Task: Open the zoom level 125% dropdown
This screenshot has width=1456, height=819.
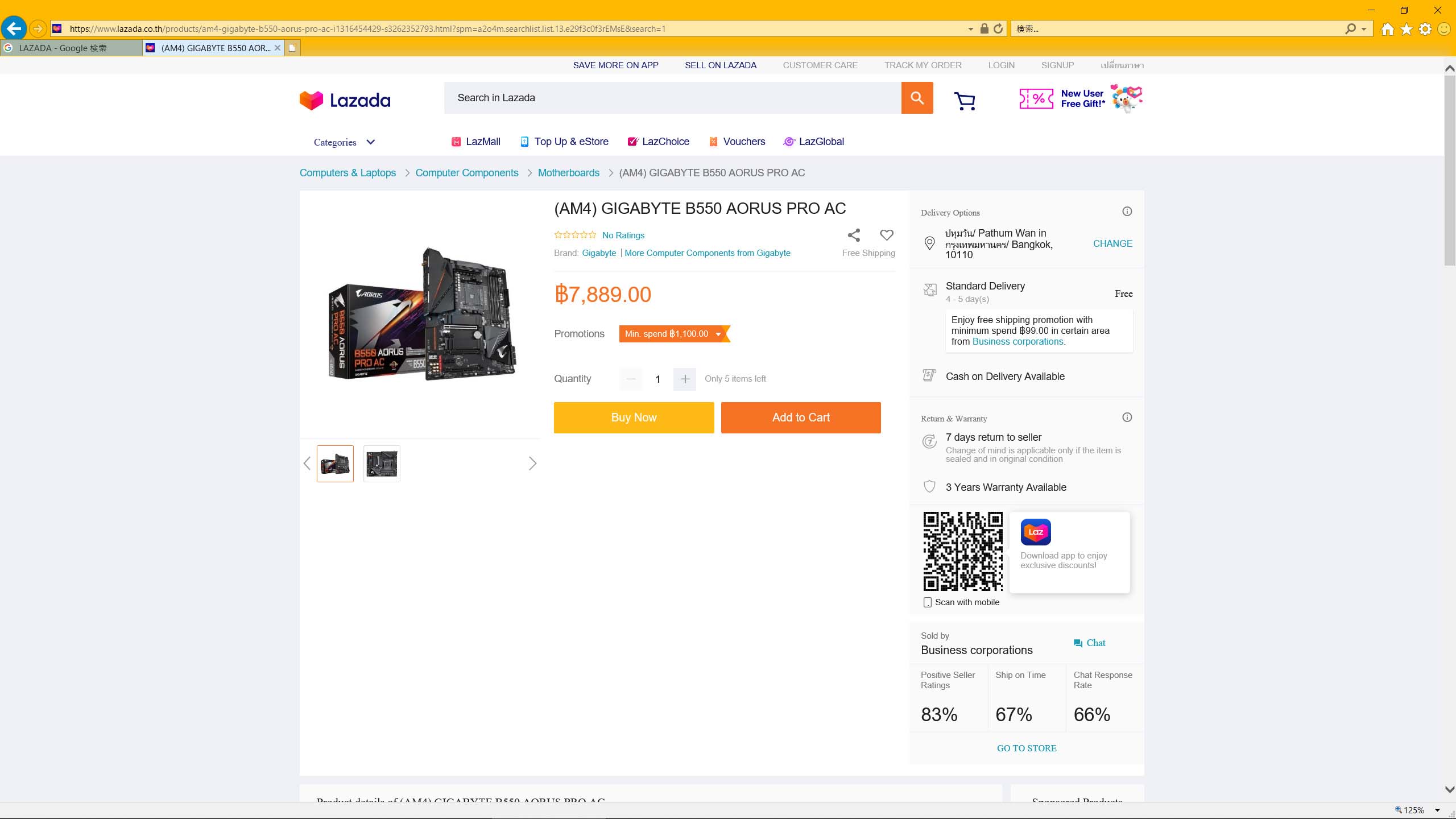Action: [1438, 810]
